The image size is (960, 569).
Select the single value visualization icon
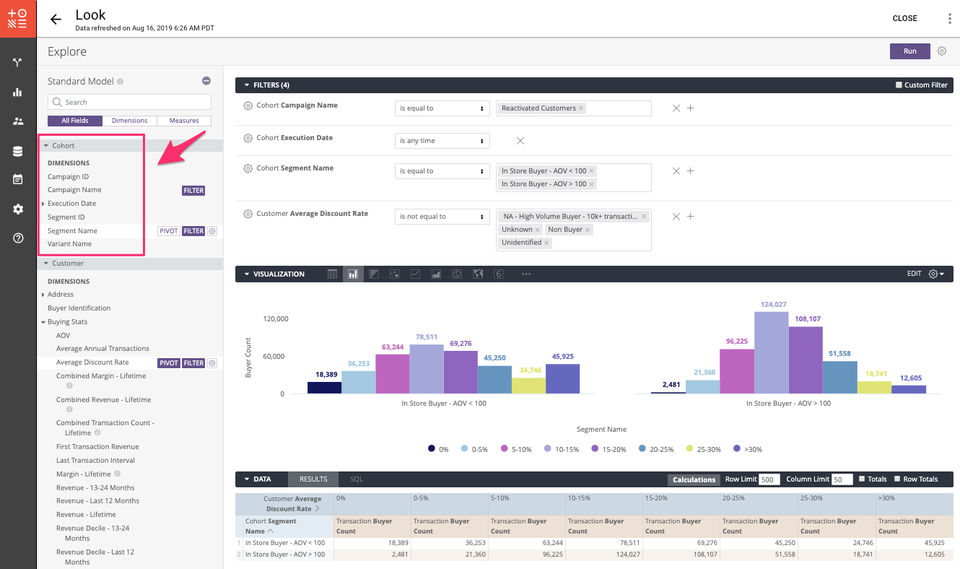498,274
